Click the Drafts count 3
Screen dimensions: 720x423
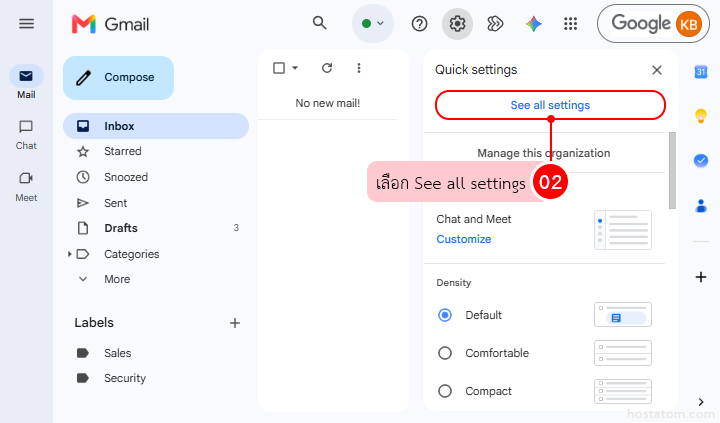[236, 228]
